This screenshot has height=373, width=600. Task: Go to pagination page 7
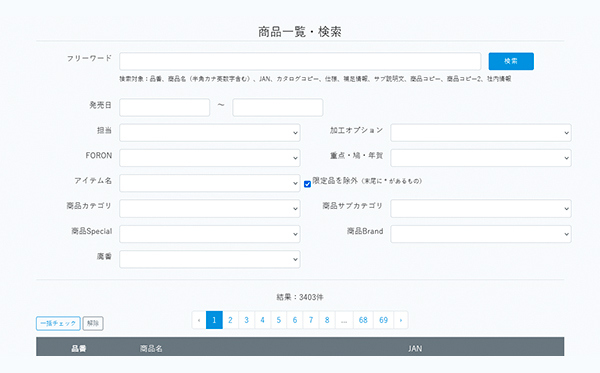(x=311, y=320)
